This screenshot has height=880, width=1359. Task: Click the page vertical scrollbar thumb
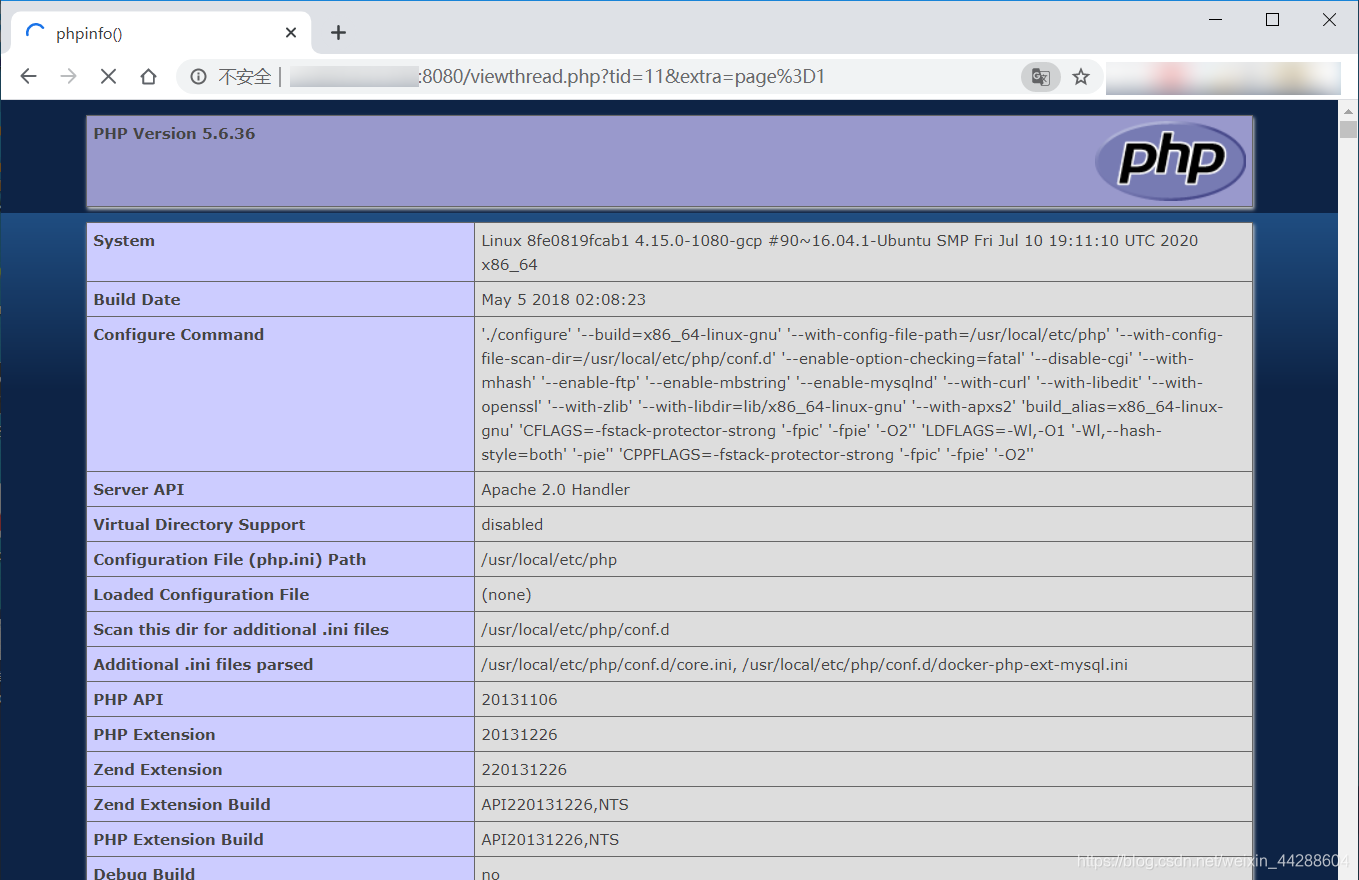tap(1348, 129)
